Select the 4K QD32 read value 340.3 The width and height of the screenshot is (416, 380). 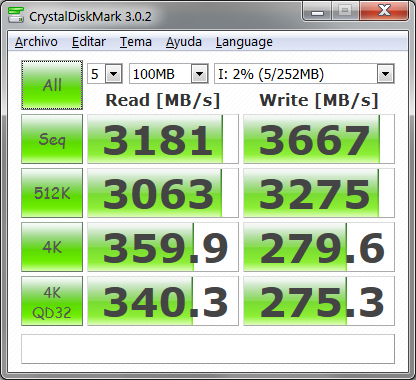coord(163,301)
